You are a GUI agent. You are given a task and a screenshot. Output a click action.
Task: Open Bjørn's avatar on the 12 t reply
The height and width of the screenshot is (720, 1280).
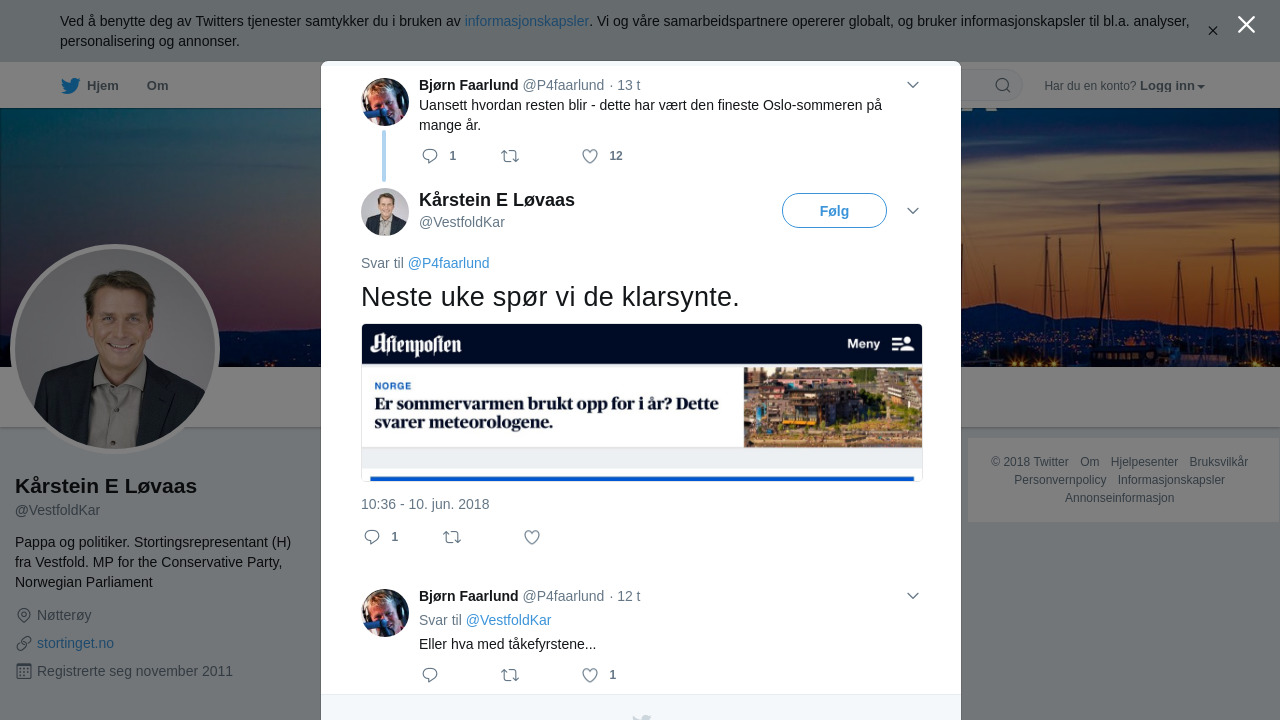coord(385,613)
